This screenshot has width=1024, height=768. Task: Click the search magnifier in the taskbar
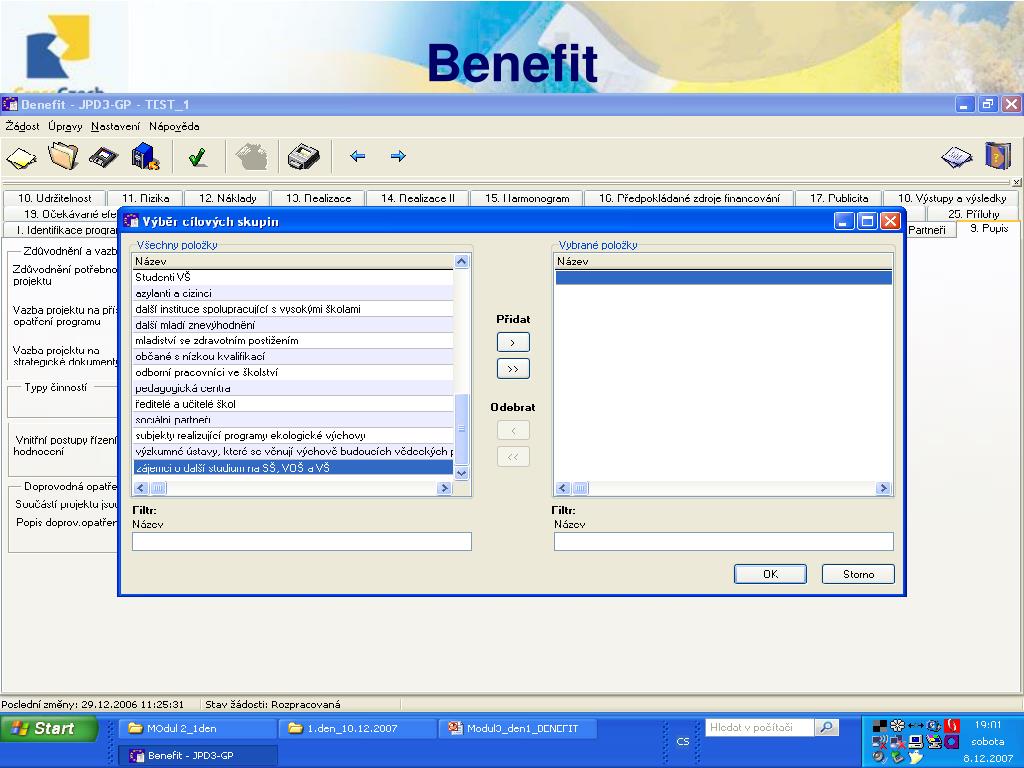(x=826, y=727)
